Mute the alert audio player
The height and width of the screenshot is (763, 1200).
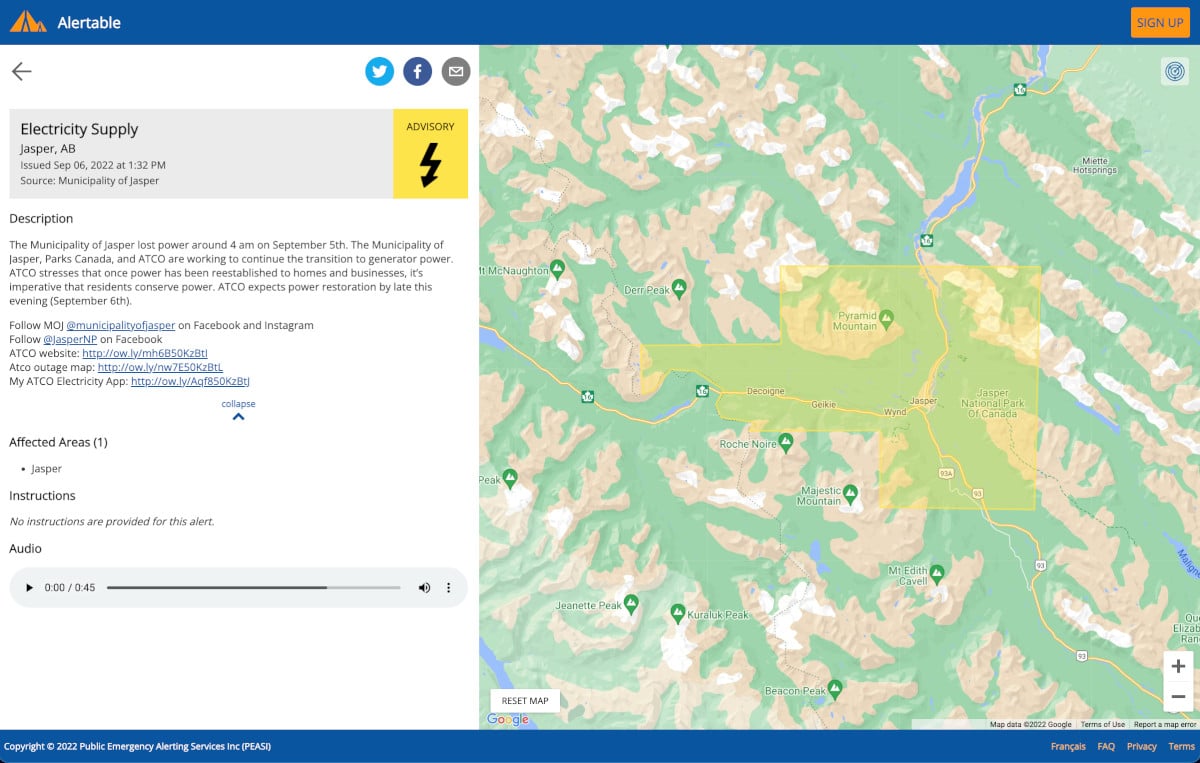click(x=424, y=587)
